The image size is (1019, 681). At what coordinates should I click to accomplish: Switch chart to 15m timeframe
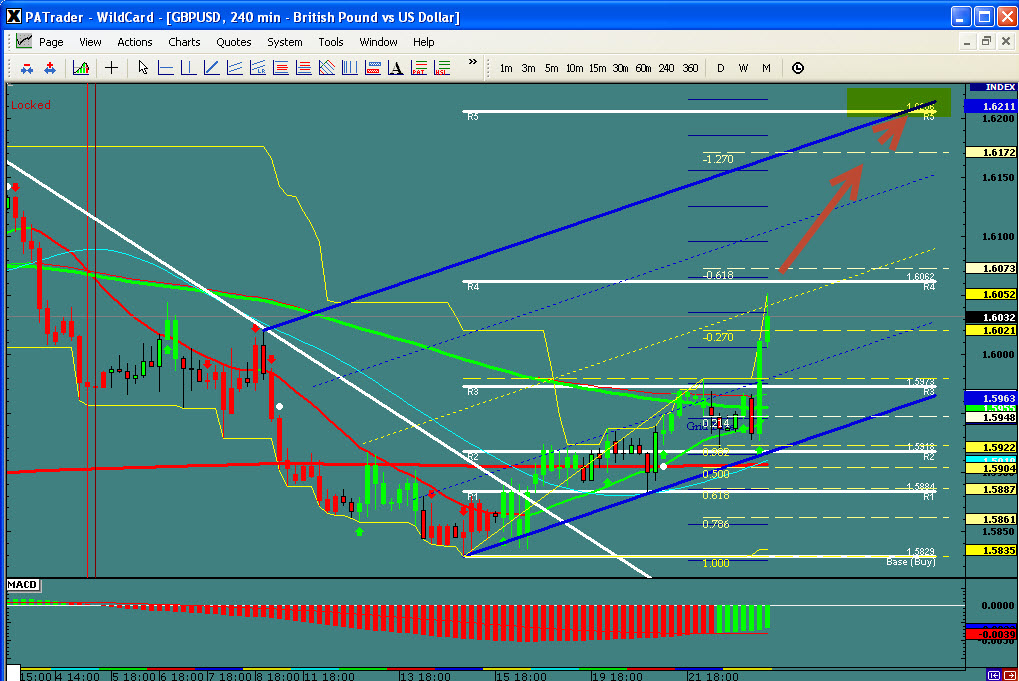coord(597,68)
